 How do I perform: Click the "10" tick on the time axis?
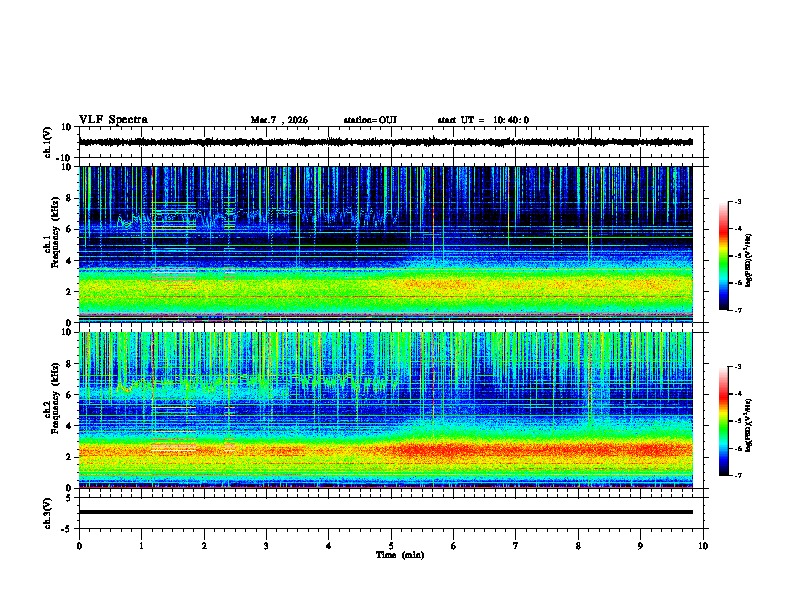[703, 546]
